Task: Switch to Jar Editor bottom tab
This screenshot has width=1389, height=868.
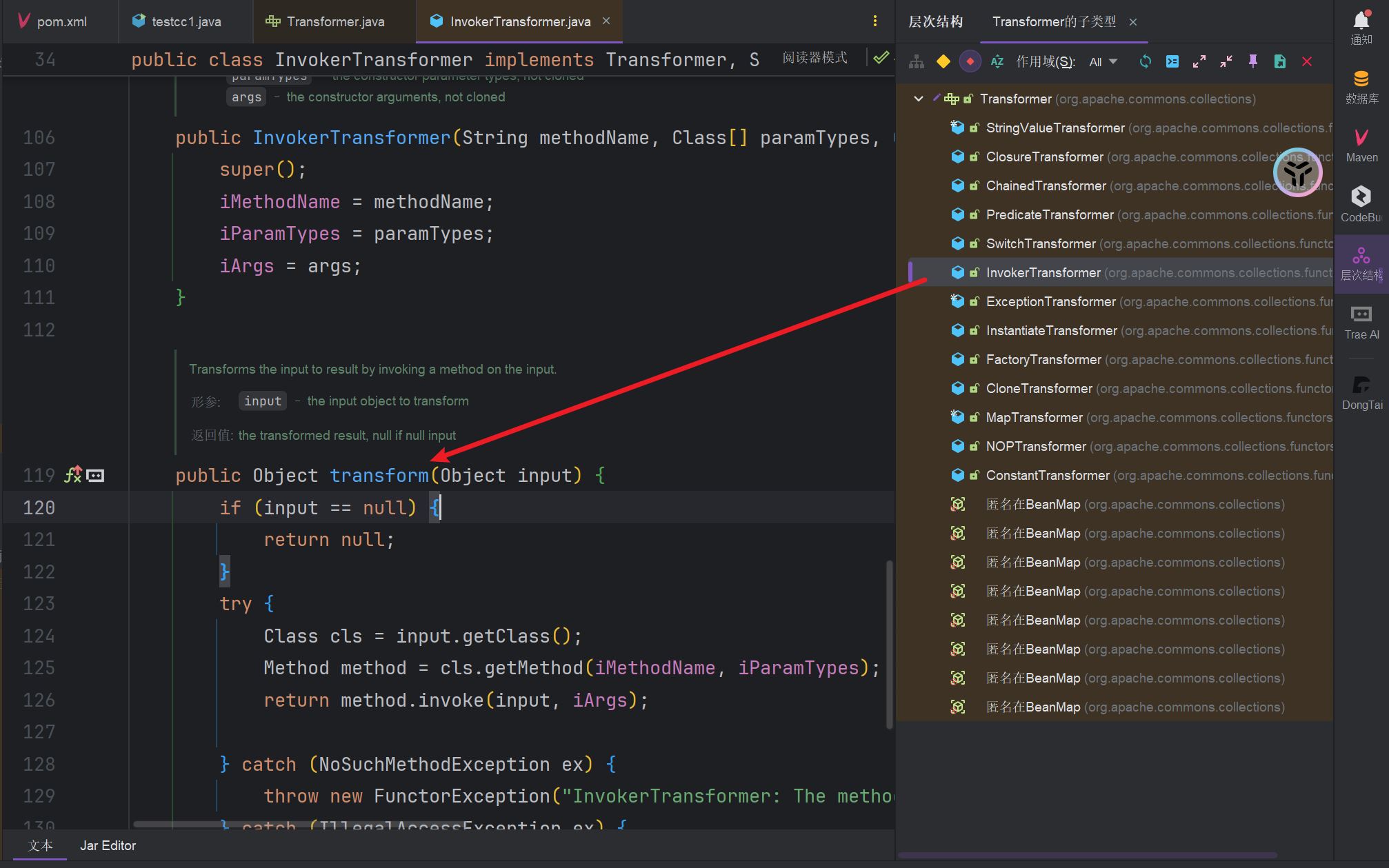Action: pos(108,845)
